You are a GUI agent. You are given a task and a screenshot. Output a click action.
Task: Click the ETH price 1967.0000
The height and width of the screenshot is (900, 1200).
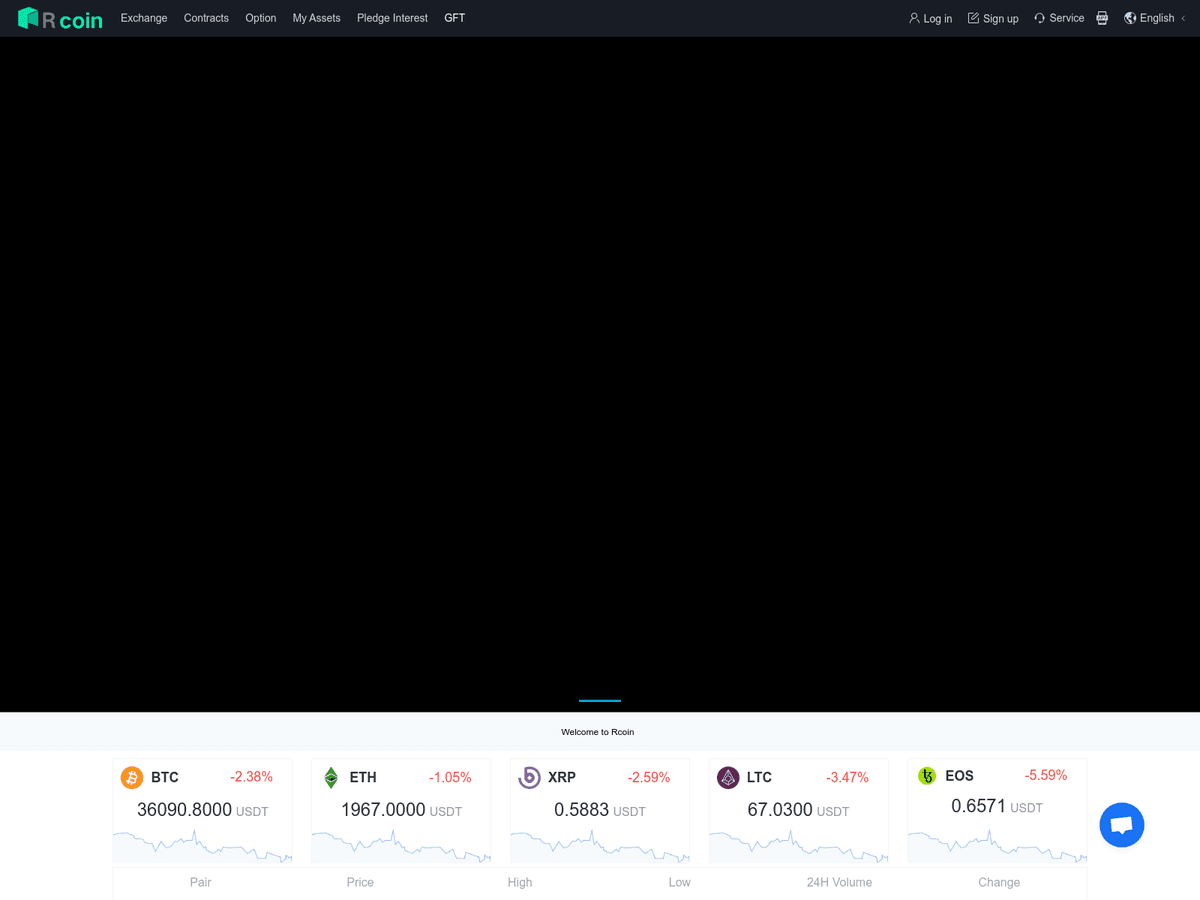coord(383,810)
